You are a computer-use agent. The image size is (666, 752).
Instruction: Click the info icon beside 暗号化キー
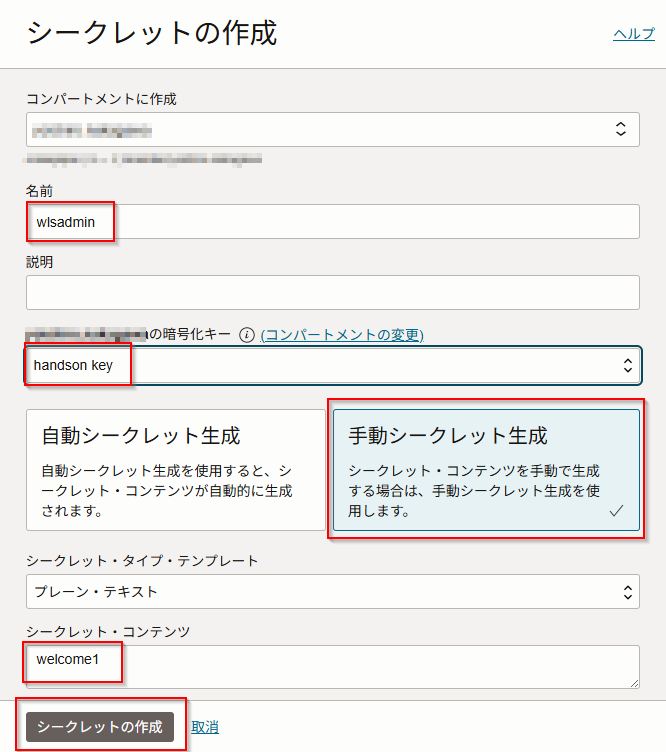click(246, 335)
